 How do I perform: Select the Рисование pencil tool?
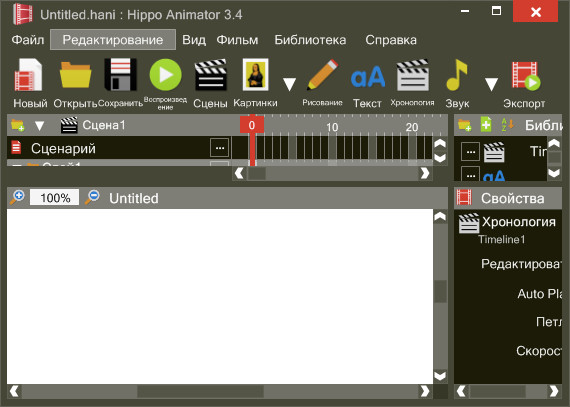click(x=322, y=75)
